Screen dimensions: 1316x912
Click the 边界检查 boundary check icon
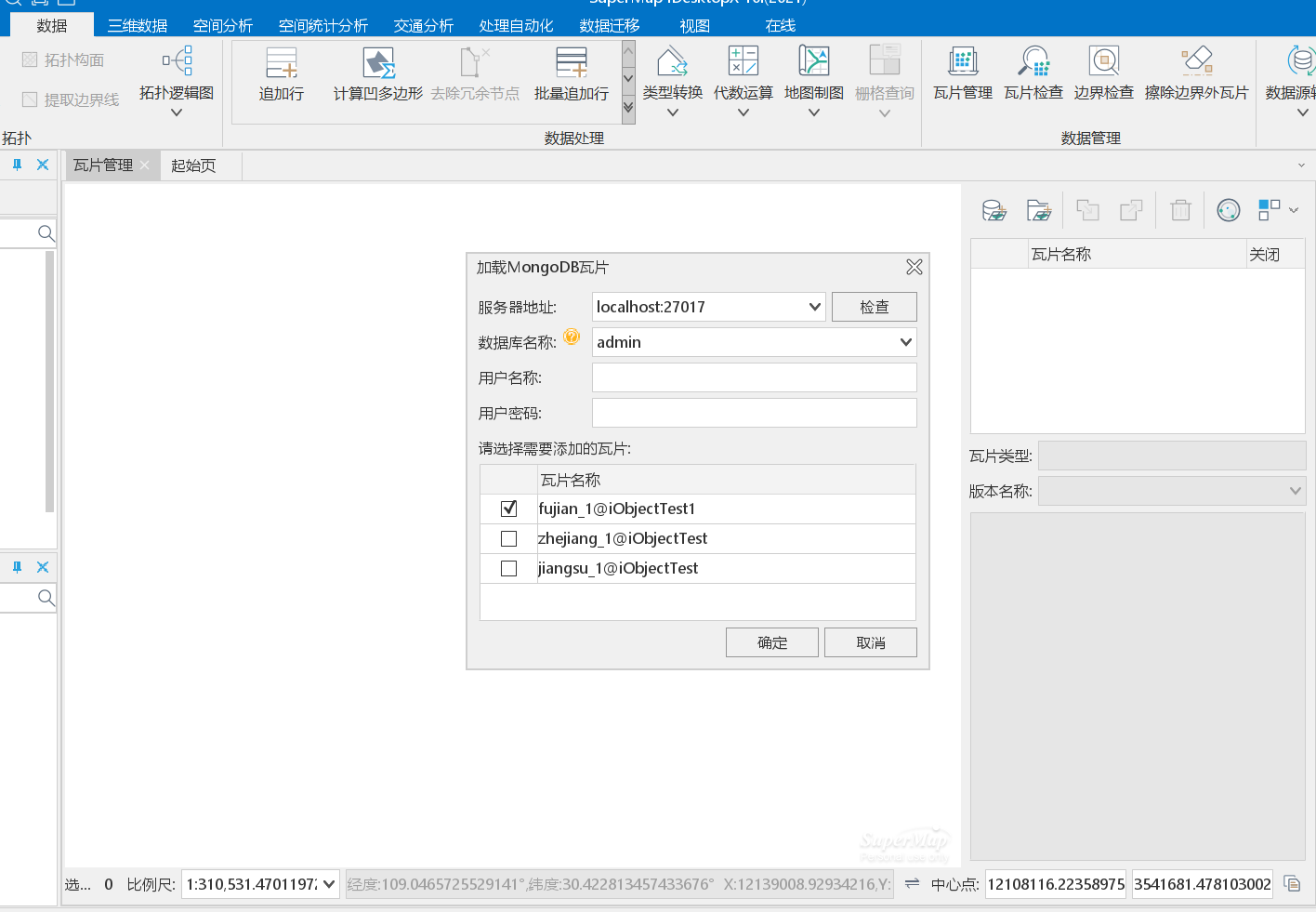(1104, 62)
